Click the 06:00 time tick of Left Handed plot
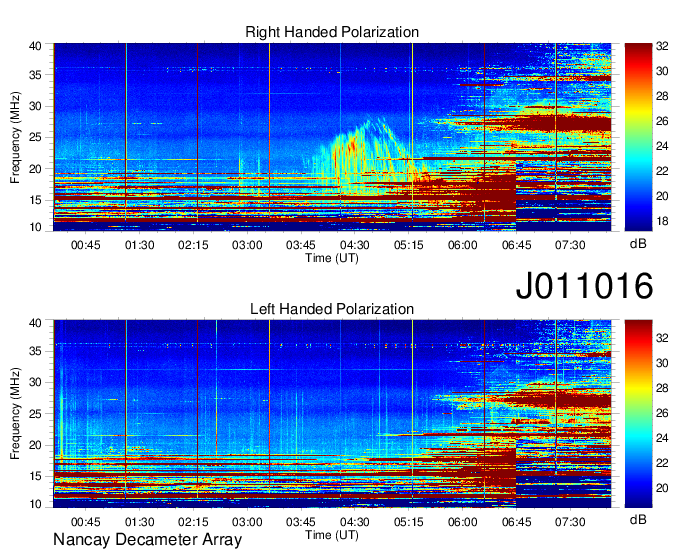This screenshot has height=552, width=680. [x=462, y=522]
